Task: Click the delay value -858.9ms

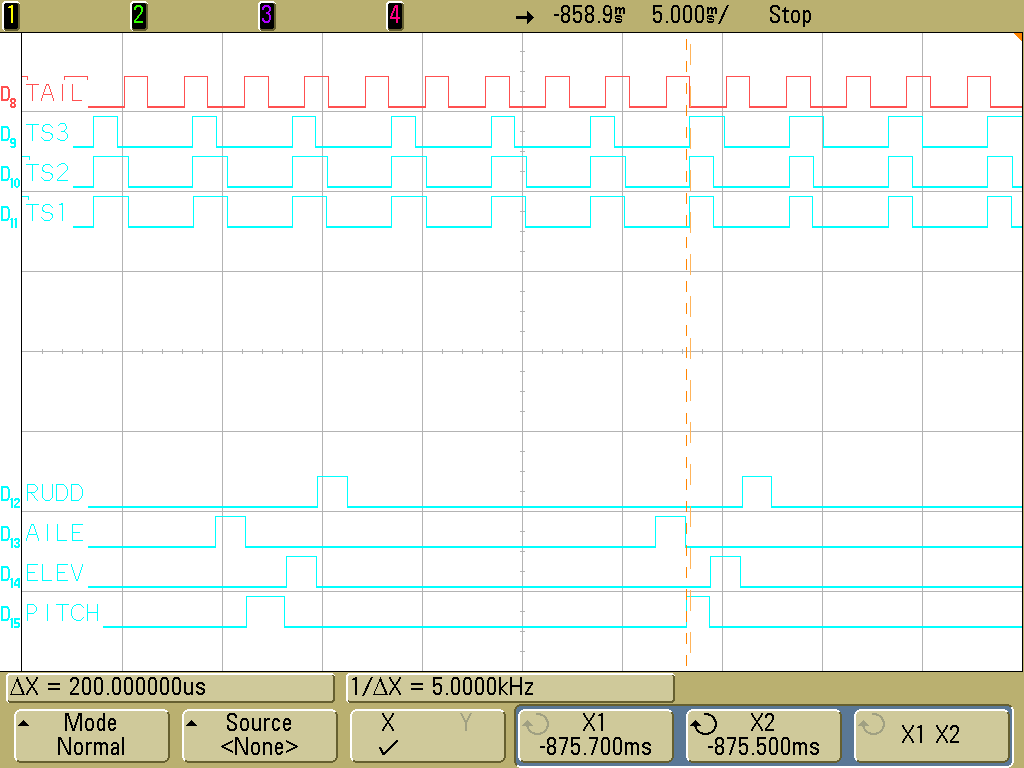Action: (x=589, y=14)
